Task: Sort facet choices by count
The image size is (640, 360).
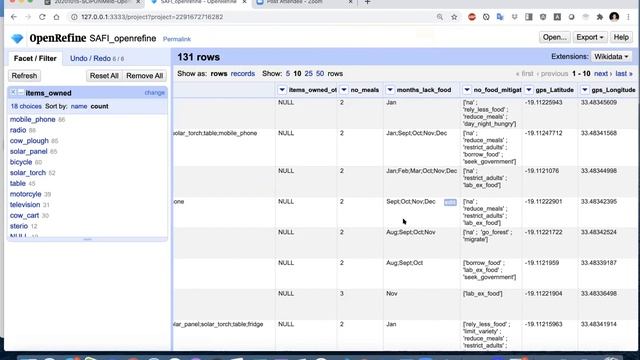Action: click(x=99, y=106)
